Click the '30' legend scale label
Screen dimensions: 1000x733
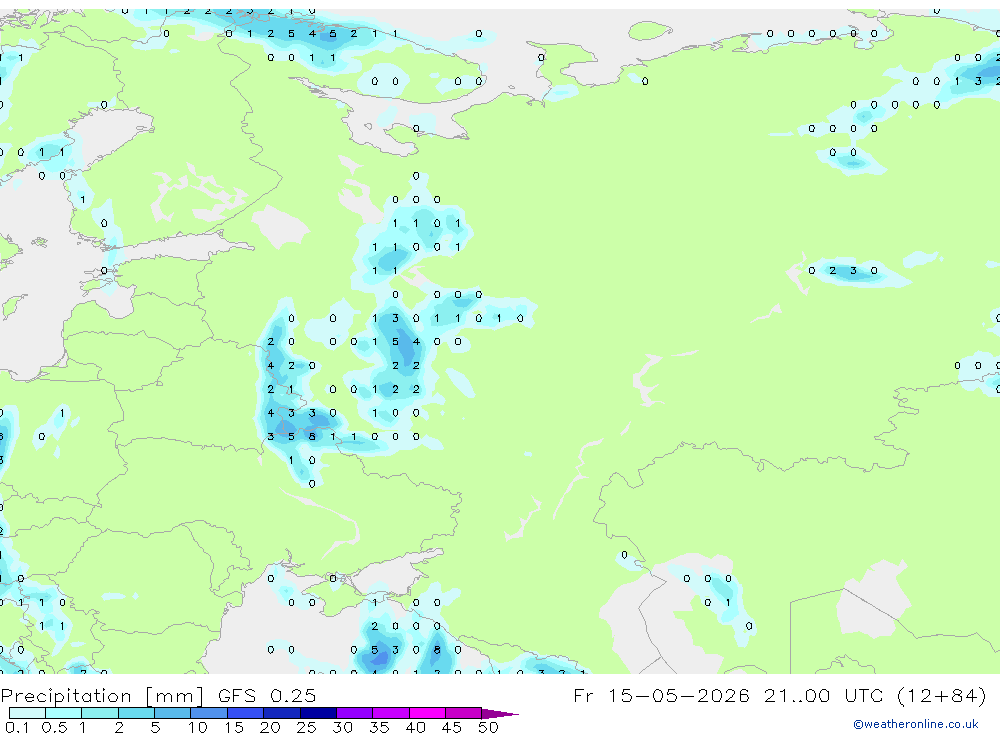point(342,727)
